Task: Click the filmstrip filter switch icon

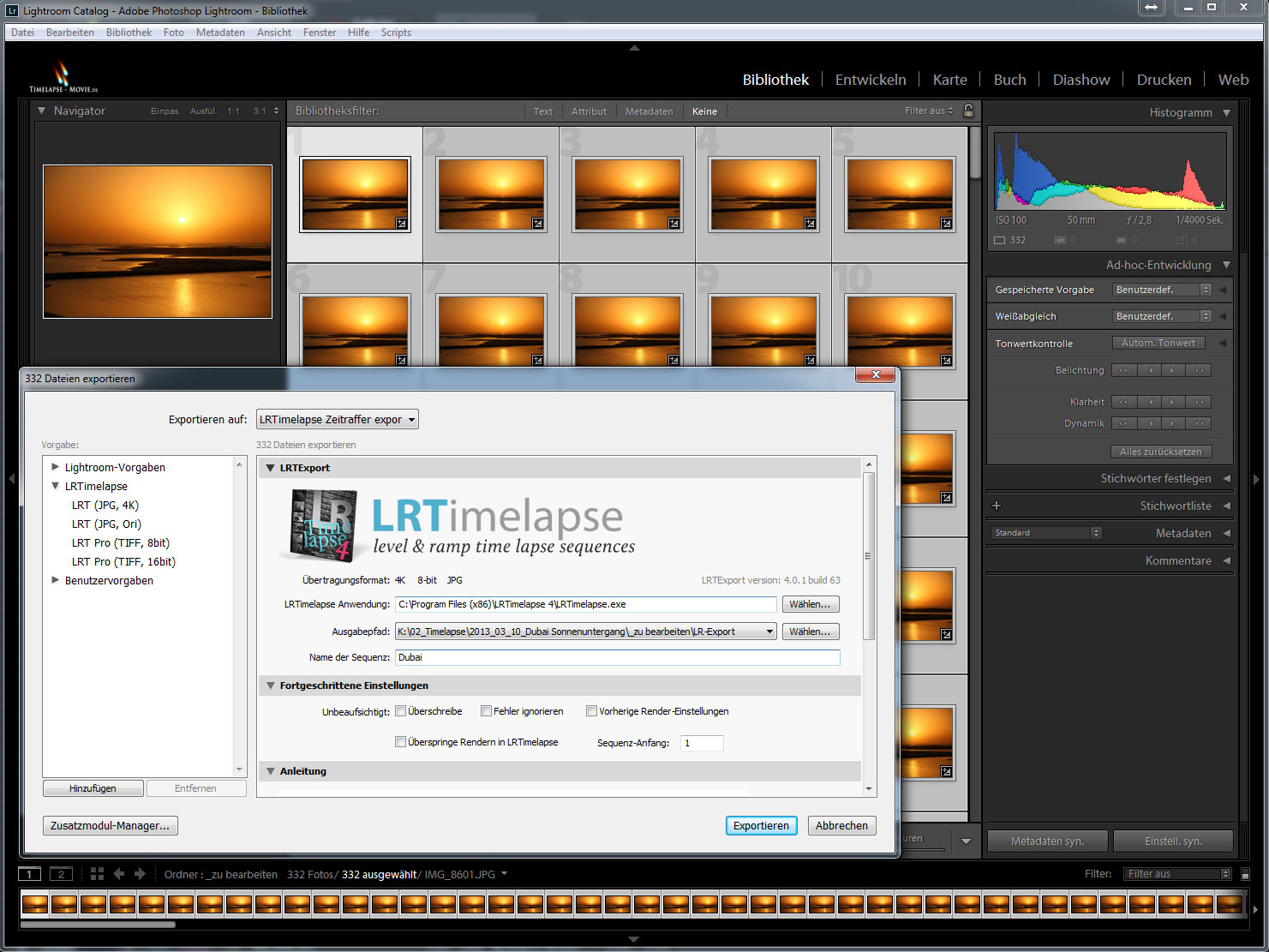Action: click(x=1245, y=874)
